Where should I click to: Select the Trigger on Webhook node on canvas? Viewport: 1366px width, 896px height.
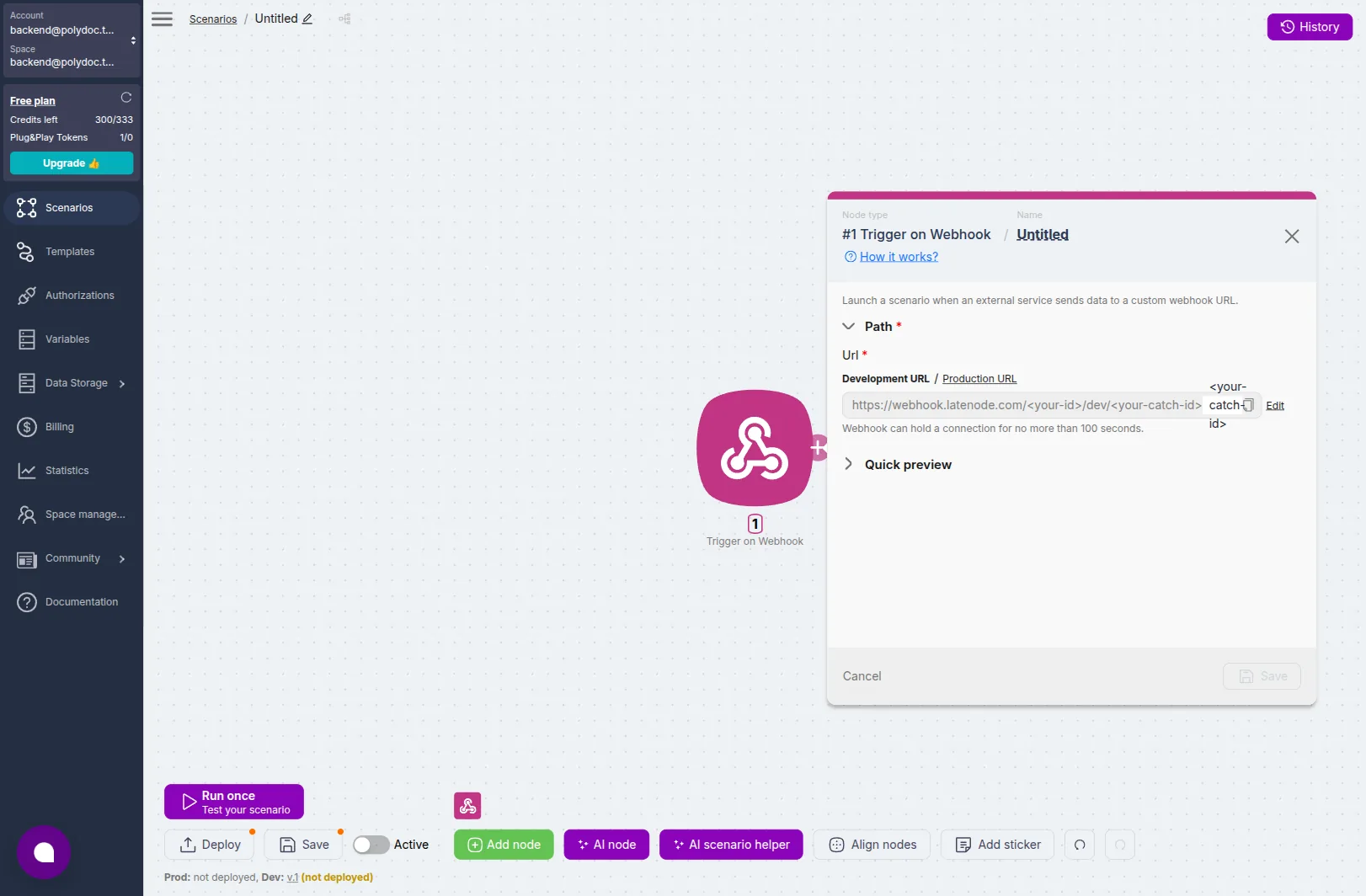(755, 448)
